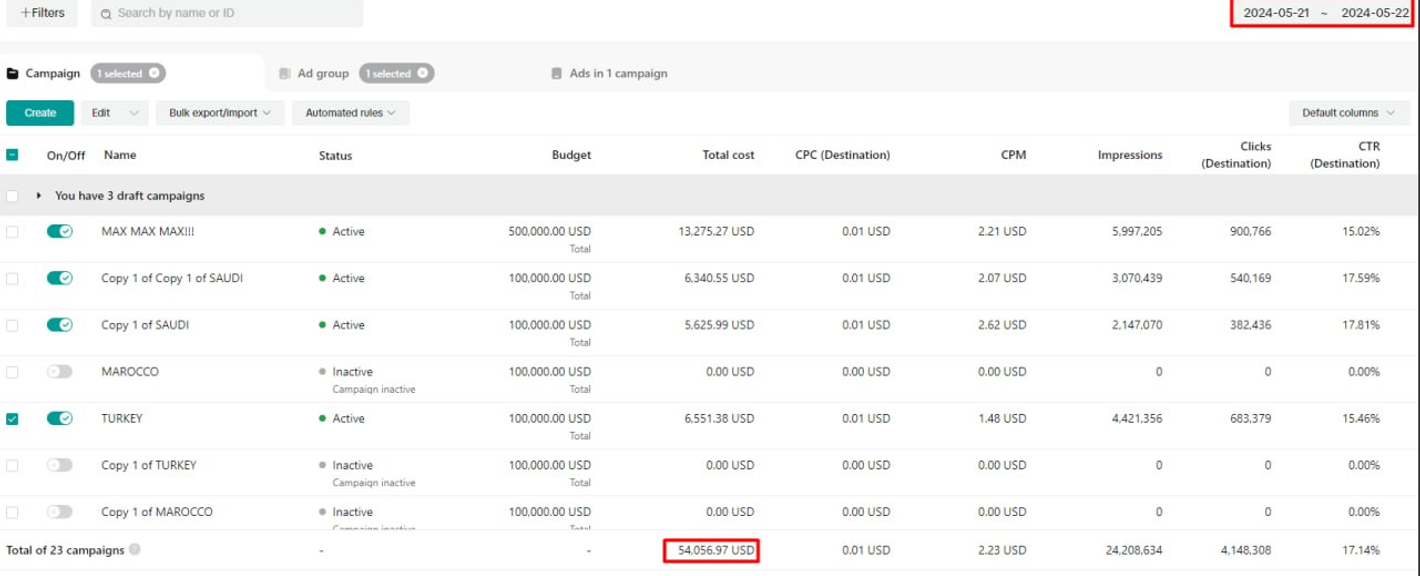
Task: Open the Bulk export/import dropdown
Action: (x=220, y=113)
